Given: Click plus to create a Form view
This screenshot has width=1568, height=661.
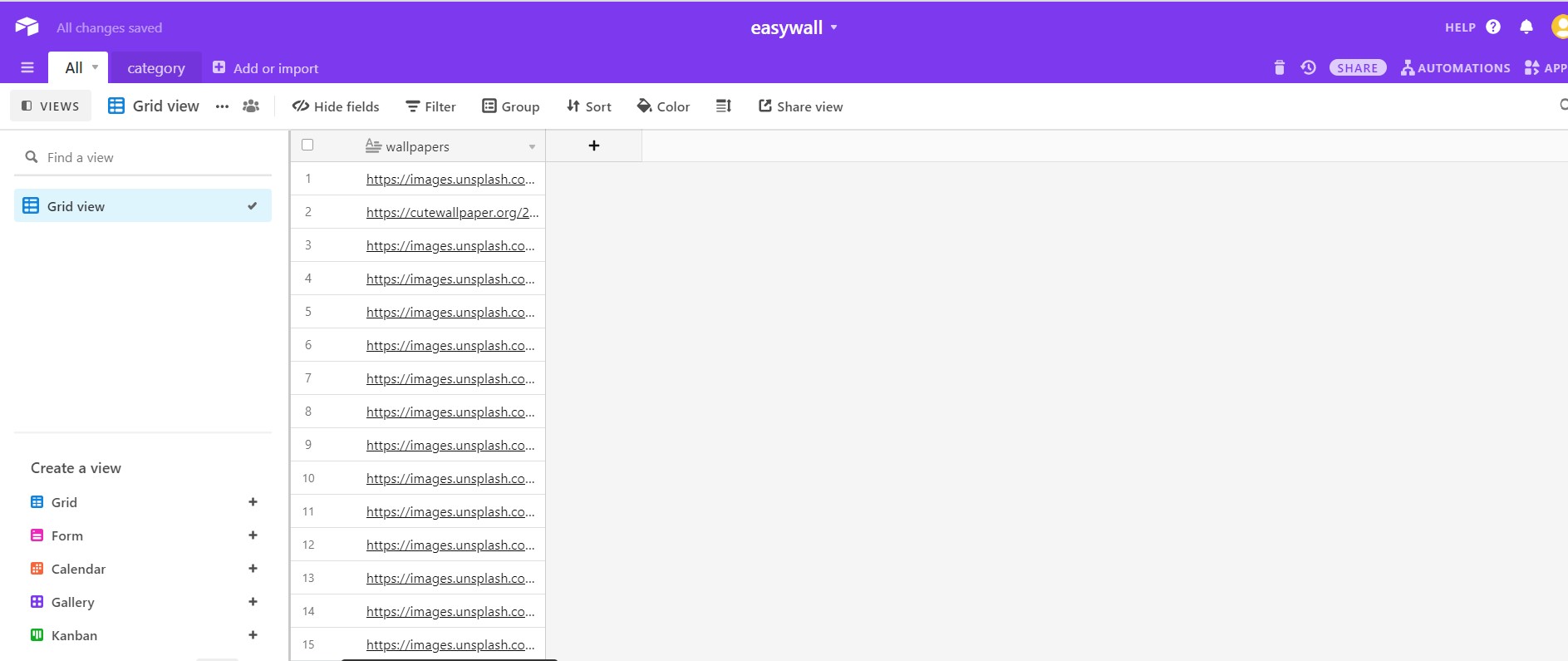Looking at the screenshot, I should click(253, 535).
